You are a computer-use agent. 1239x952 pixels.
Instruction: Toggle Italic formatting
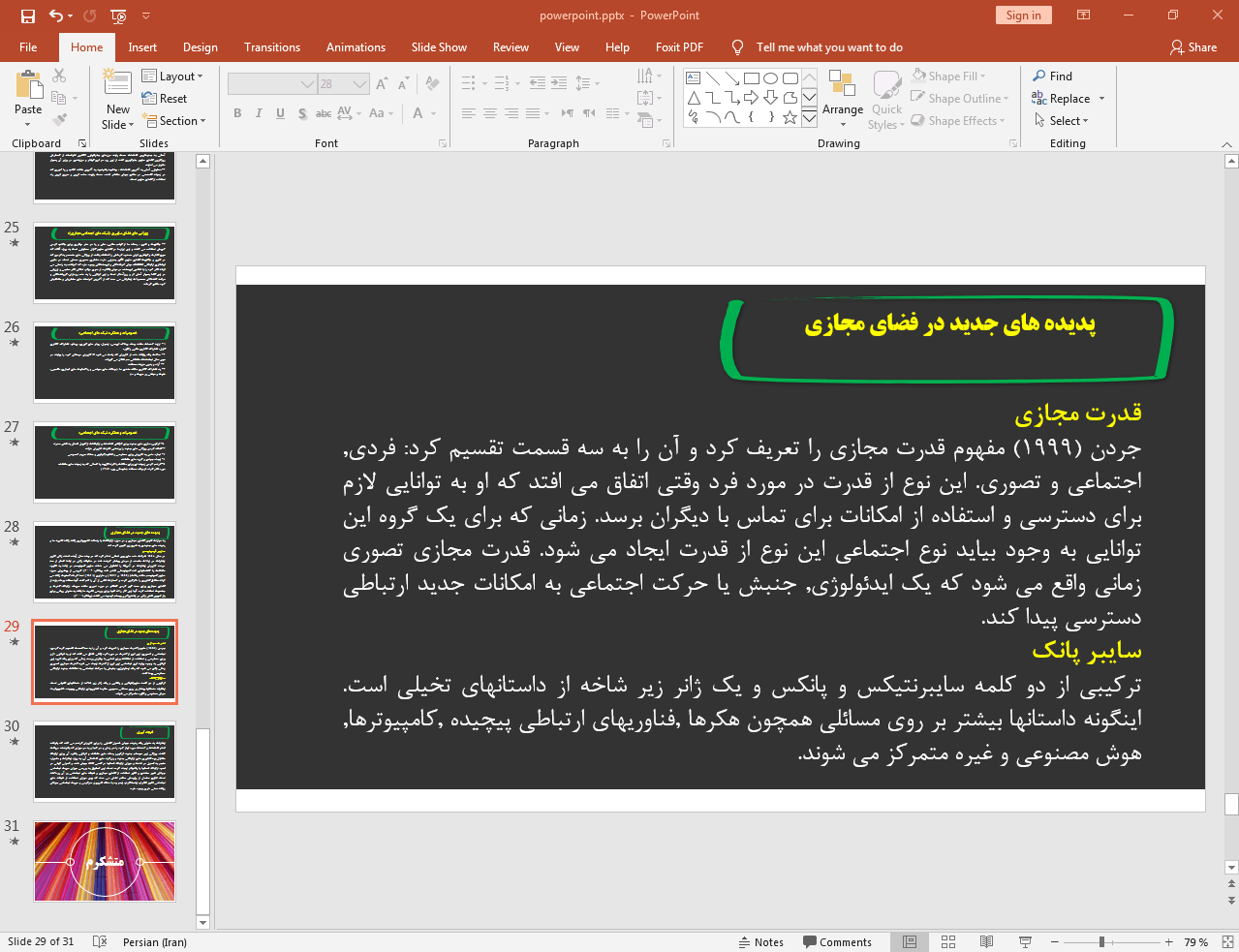point(259,113)
